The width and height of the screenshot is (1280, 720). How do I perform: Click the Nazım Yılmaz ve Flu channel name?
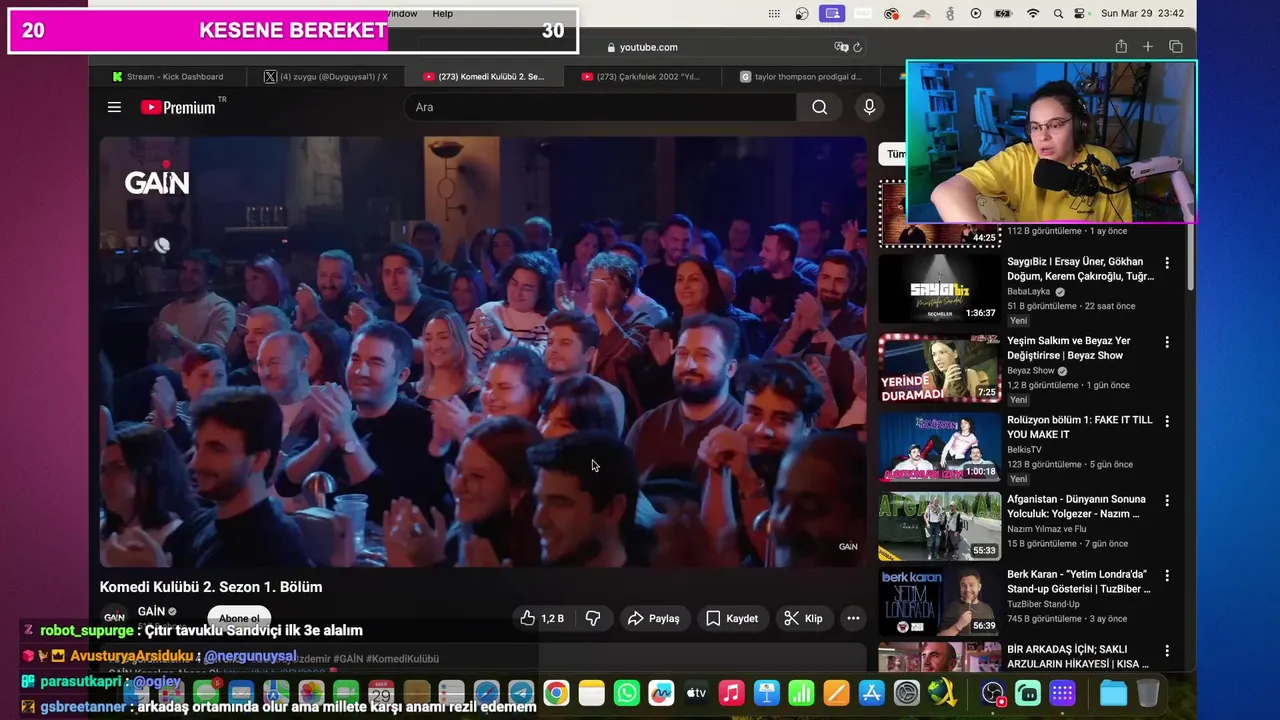1047,529
